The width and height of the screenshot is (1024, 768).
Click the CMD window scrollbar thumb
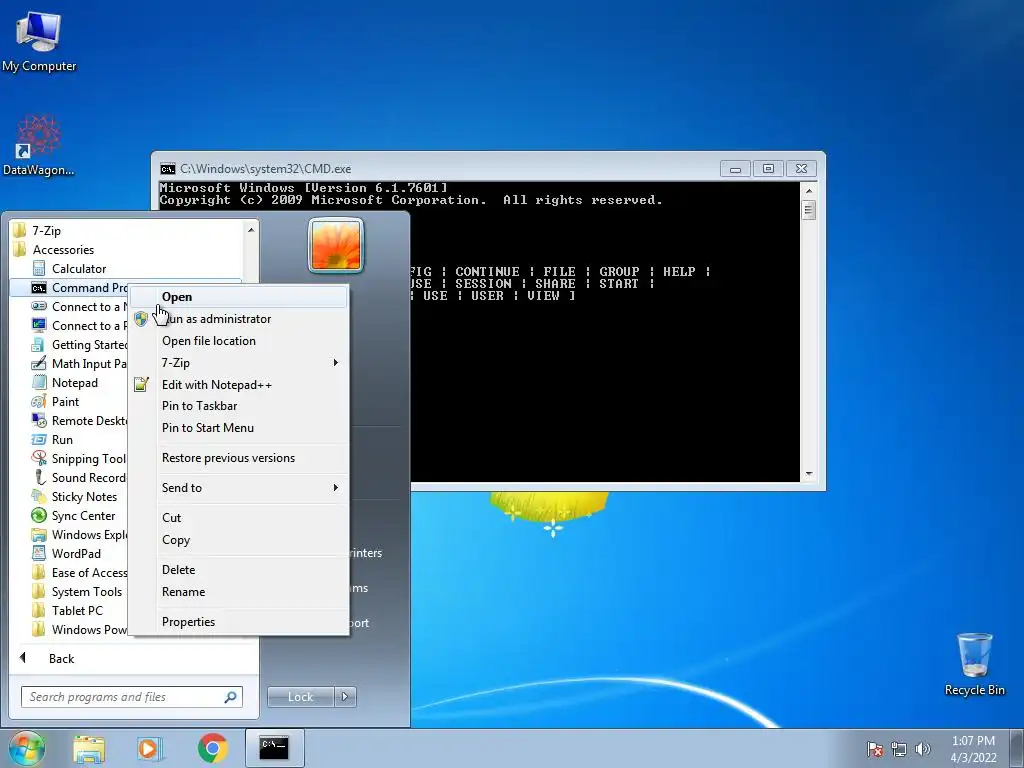click(x=808, y=210)
